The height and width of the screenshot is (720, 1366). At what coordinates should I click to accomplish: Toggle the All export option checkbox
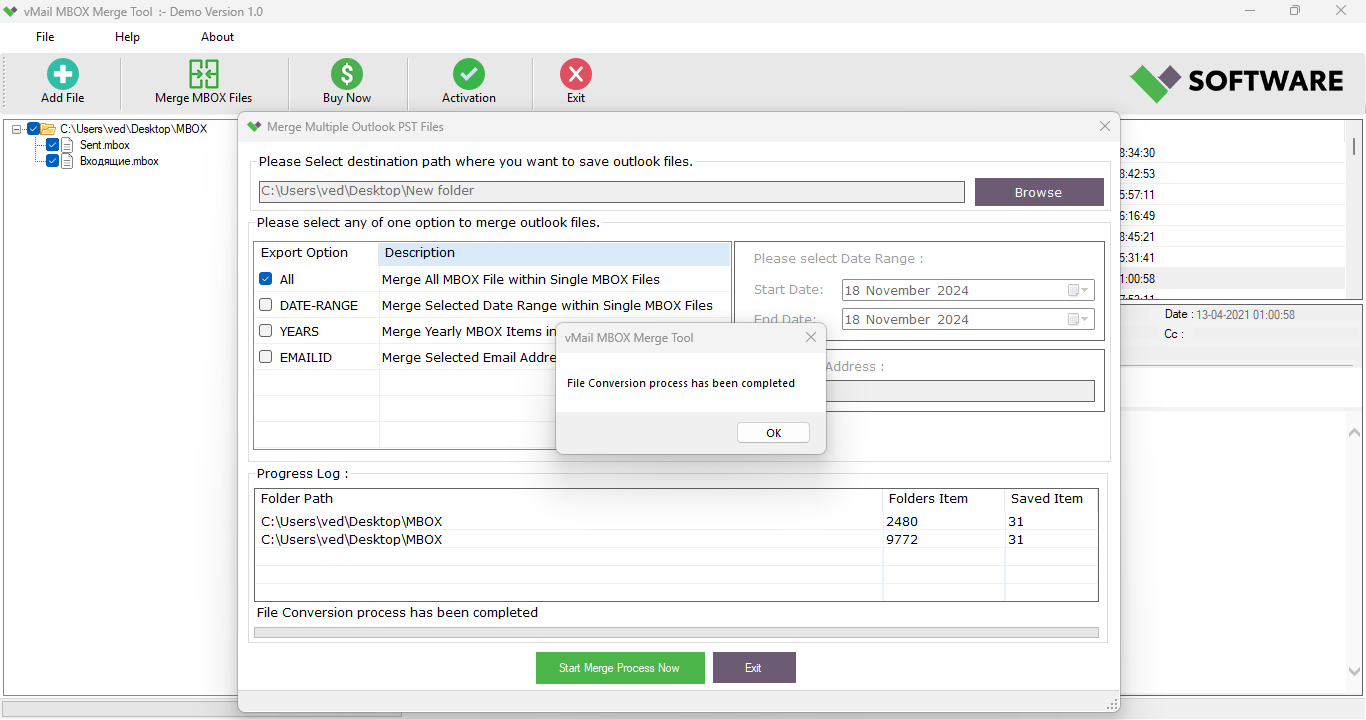click(266, 279)
